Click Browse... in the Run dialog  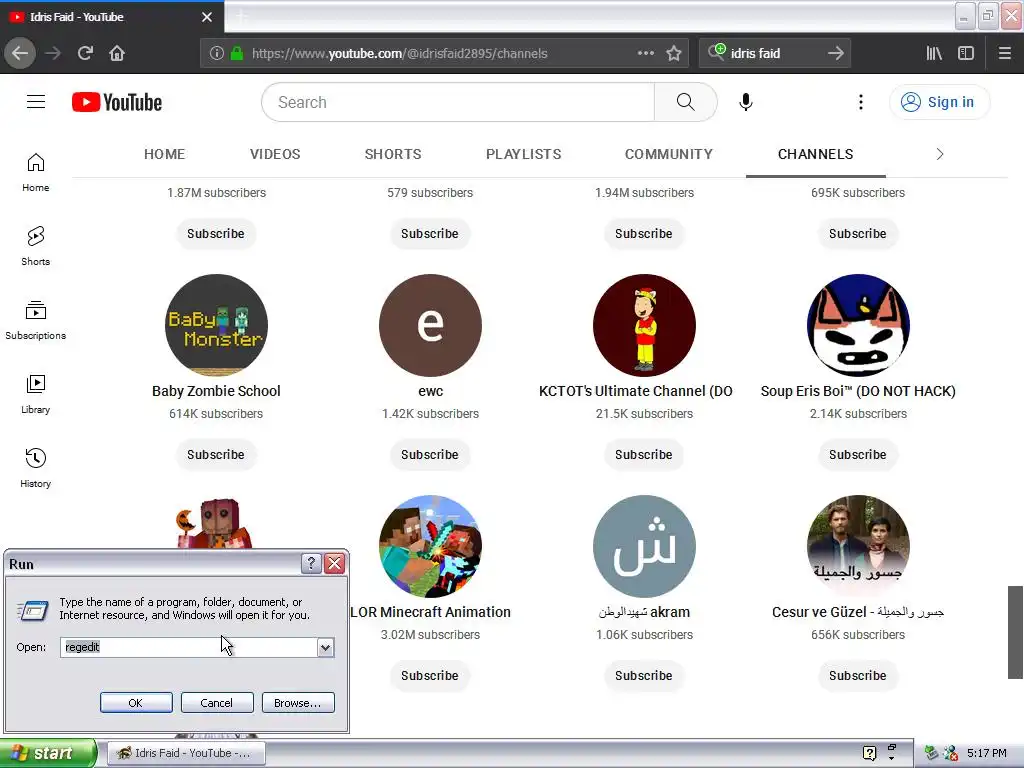tap(298, 703)
